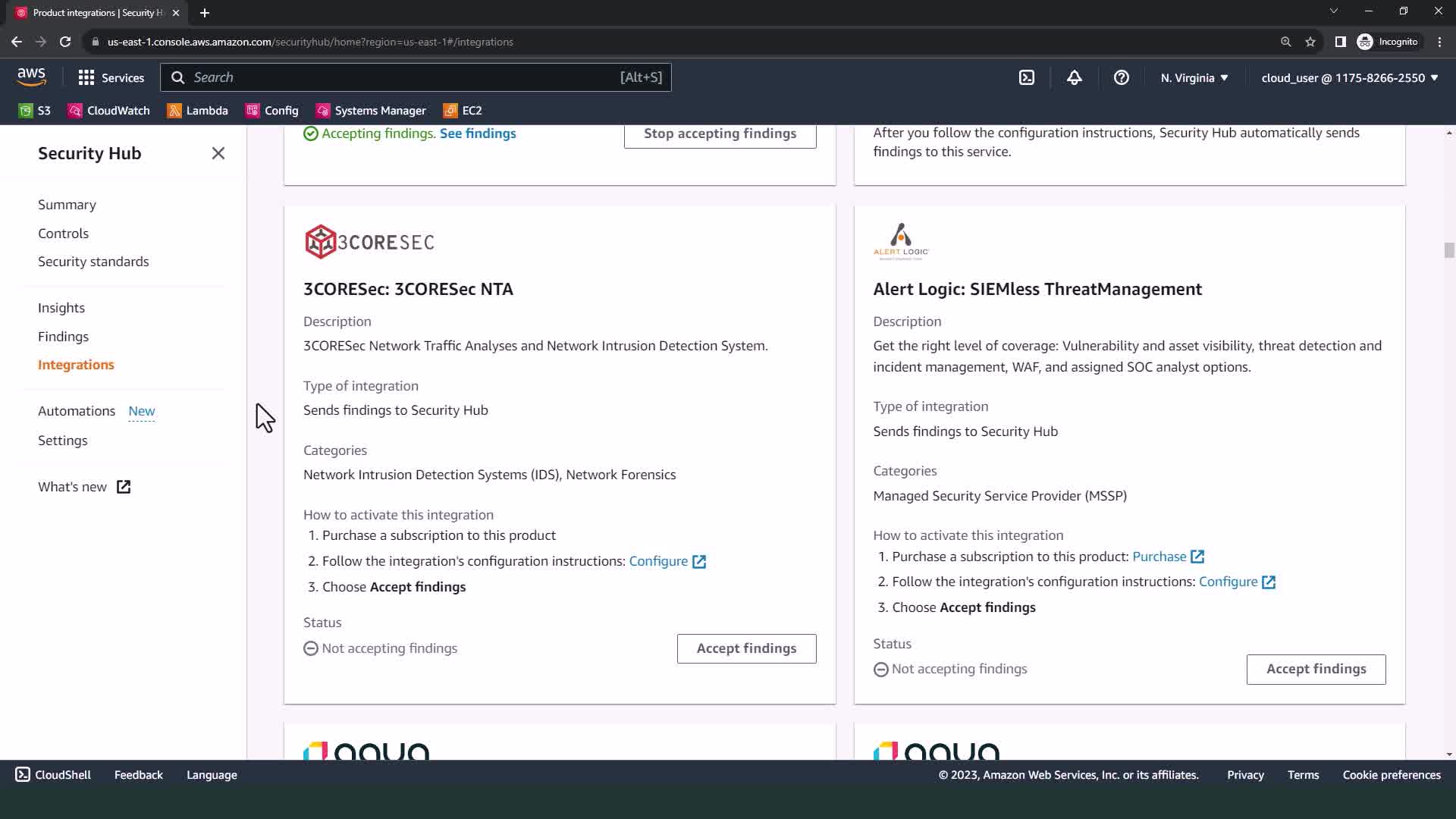Expand the cloud_user account dropdown
The width and height of the screenshot is (1456, 819).
point(1349,77)
